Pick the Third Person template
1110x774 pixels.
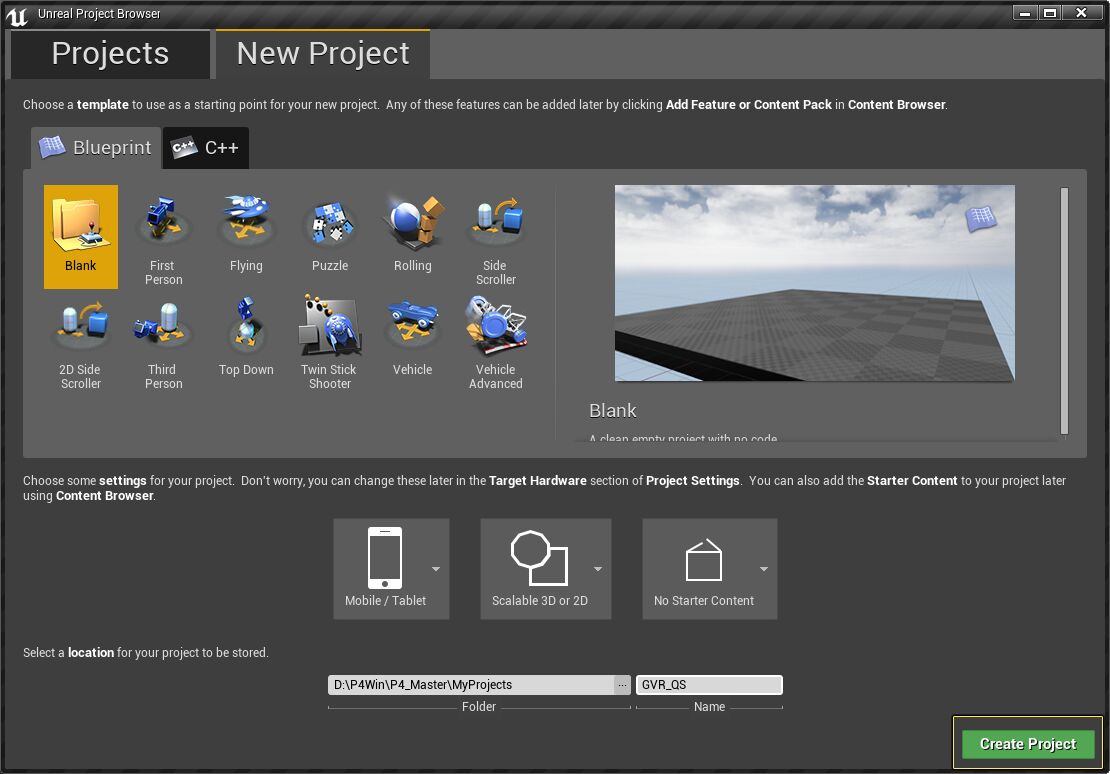pos(163,330)
